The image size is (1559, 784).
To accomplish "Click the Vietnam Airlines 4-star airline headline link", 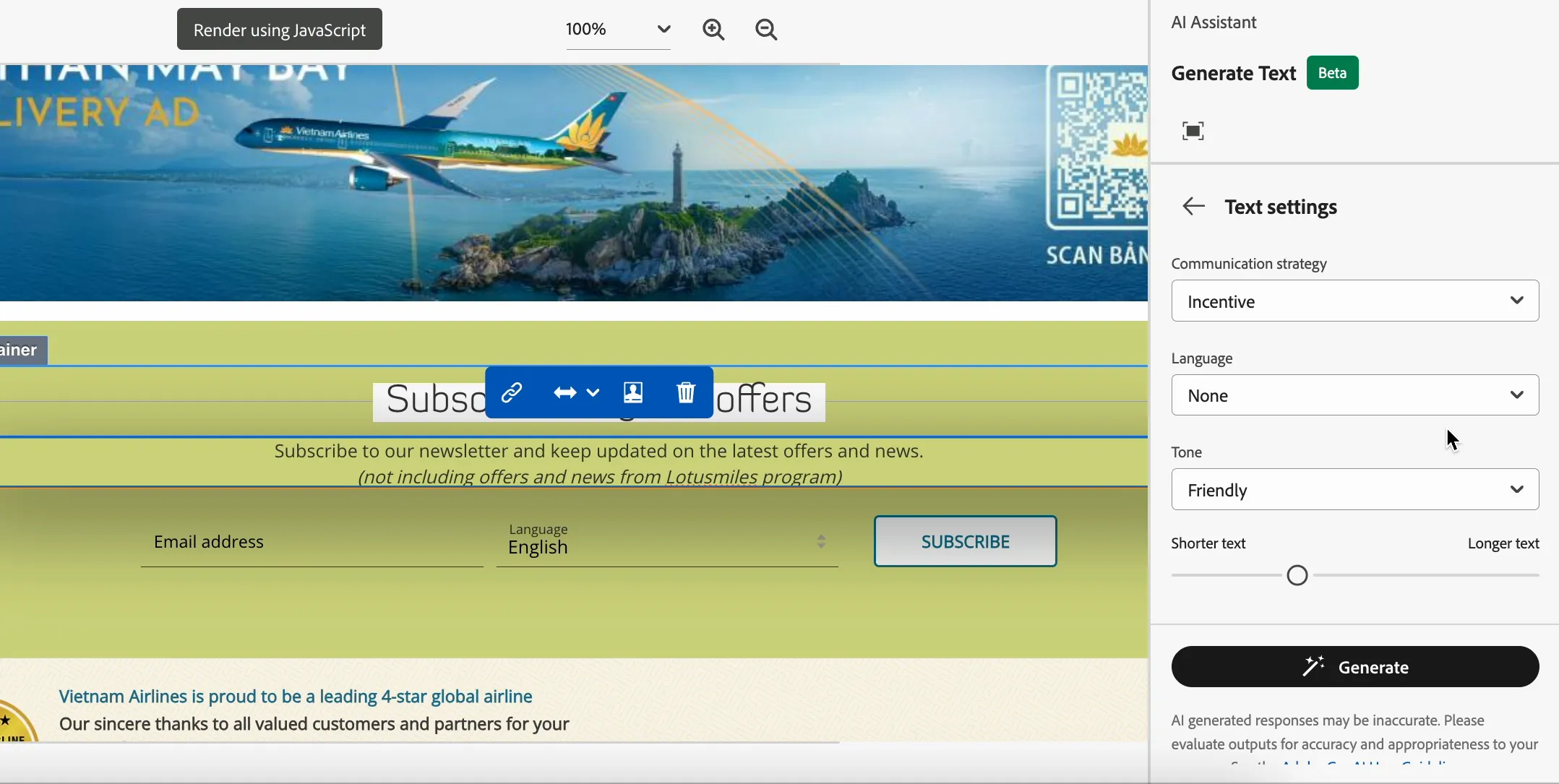I will click(296, 697).
